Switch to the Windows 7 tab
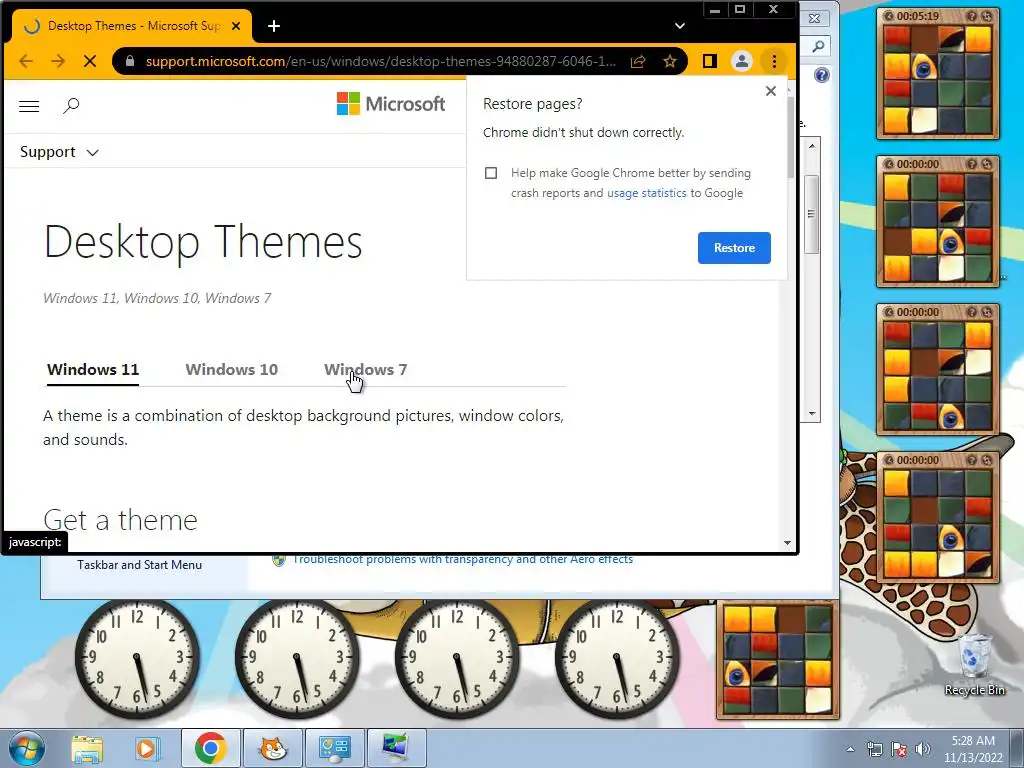The width and height of the screenshot is (1024, 768). click(x=366, y=370)
